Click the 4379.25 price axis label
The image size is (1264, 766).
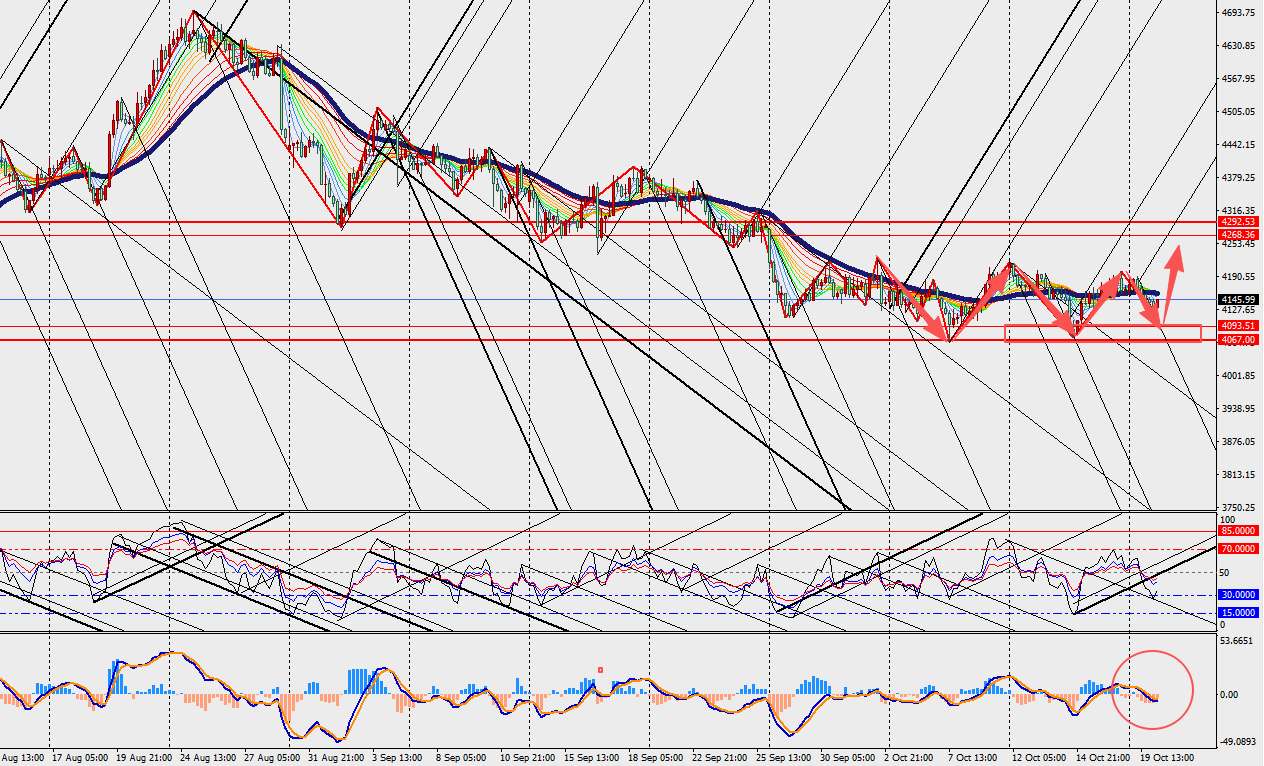(1237, 178)
